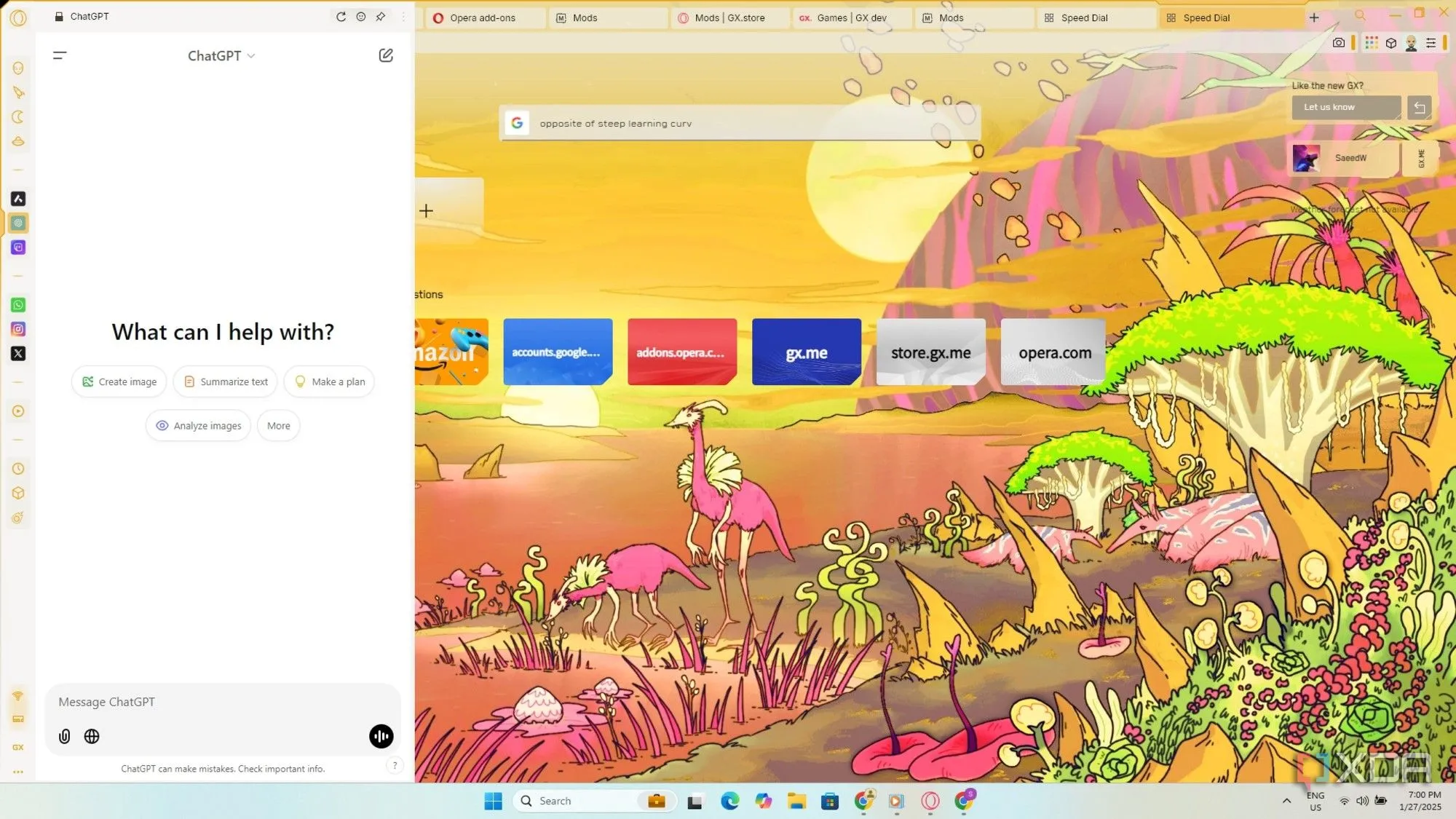This screenshot has width=1456, height=819.
Task: Open the Opera GX main menu logo
Action: click(18, 17)
